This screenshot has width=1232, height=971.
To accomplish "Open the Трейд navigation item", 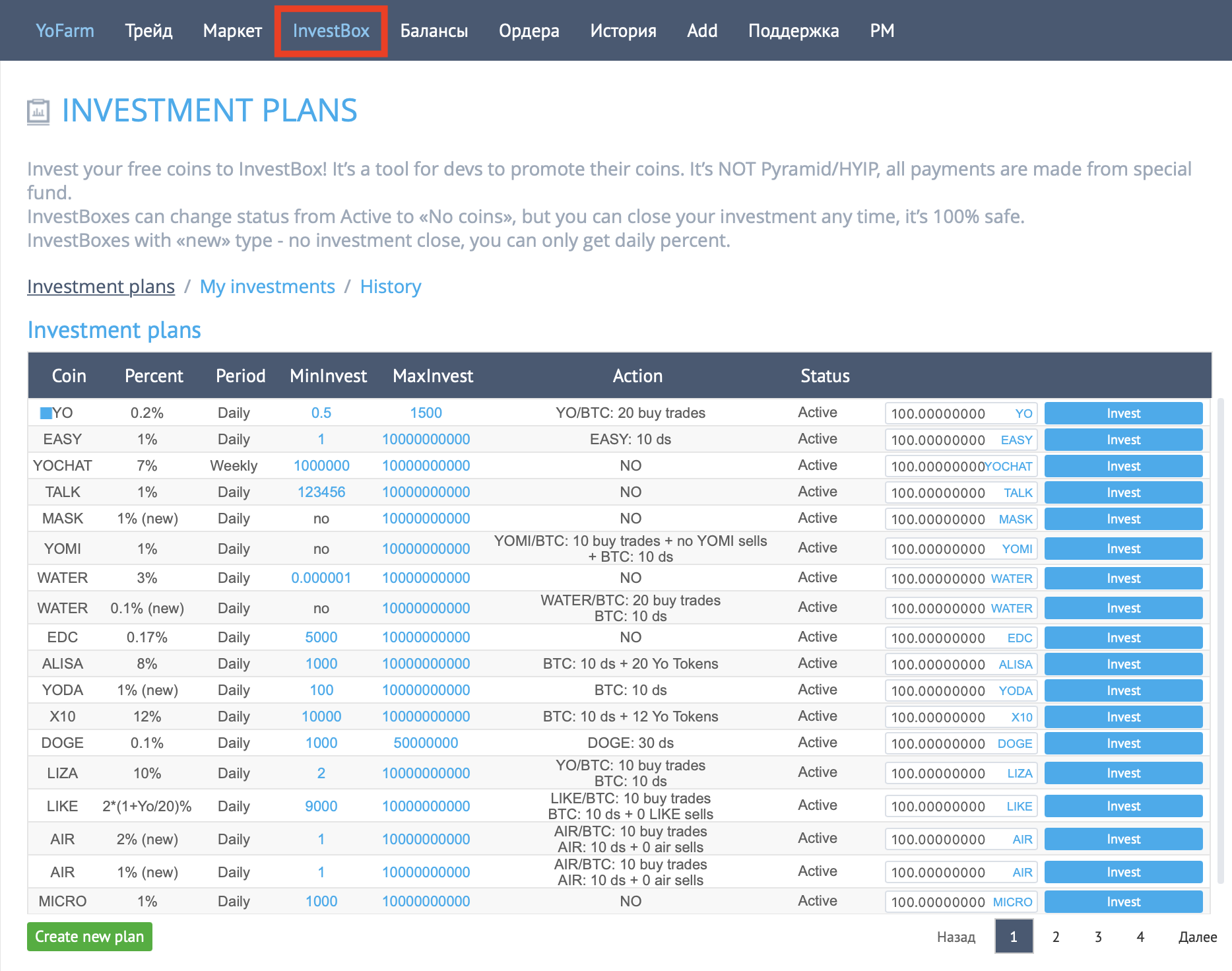I will click(149, 30).
